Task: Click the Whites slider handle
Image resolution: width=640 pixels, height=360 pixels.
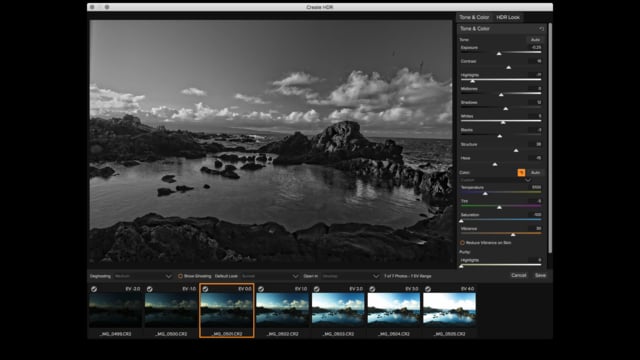Action: tap(503, 122)
